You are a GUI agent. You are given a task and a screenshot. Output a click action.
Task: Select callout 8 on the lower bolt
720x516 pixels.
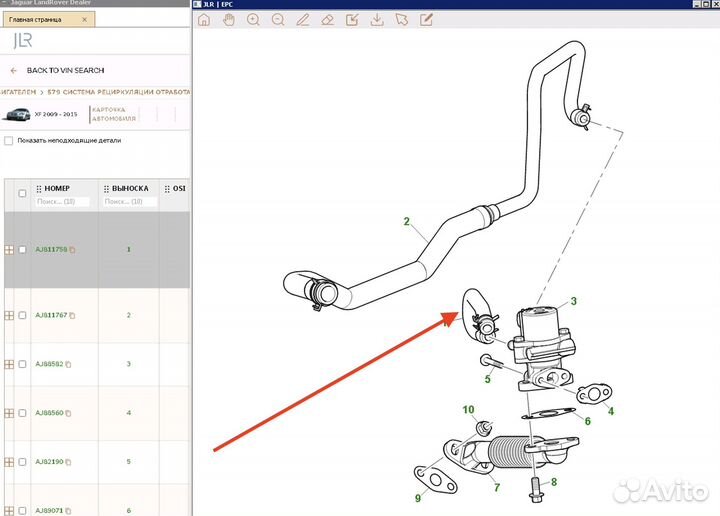pos(554,482)
